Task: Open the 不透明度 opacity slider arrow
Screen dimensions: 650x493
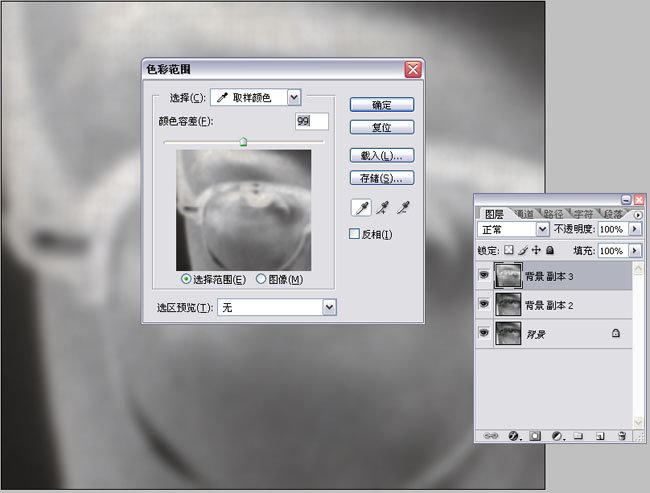Action: 634,229
